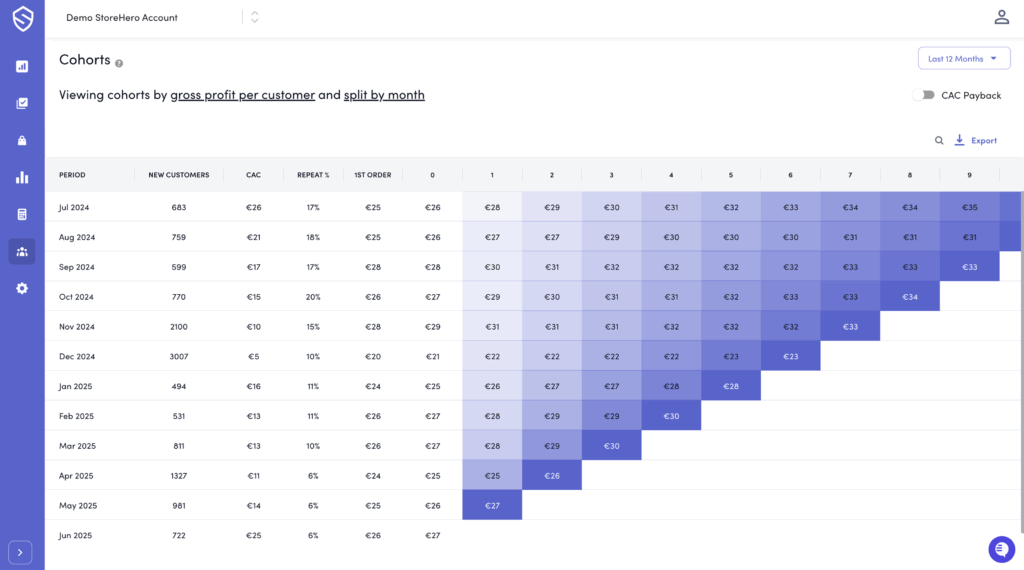
Task: Export the cohort table
Action: coord(975,141)
